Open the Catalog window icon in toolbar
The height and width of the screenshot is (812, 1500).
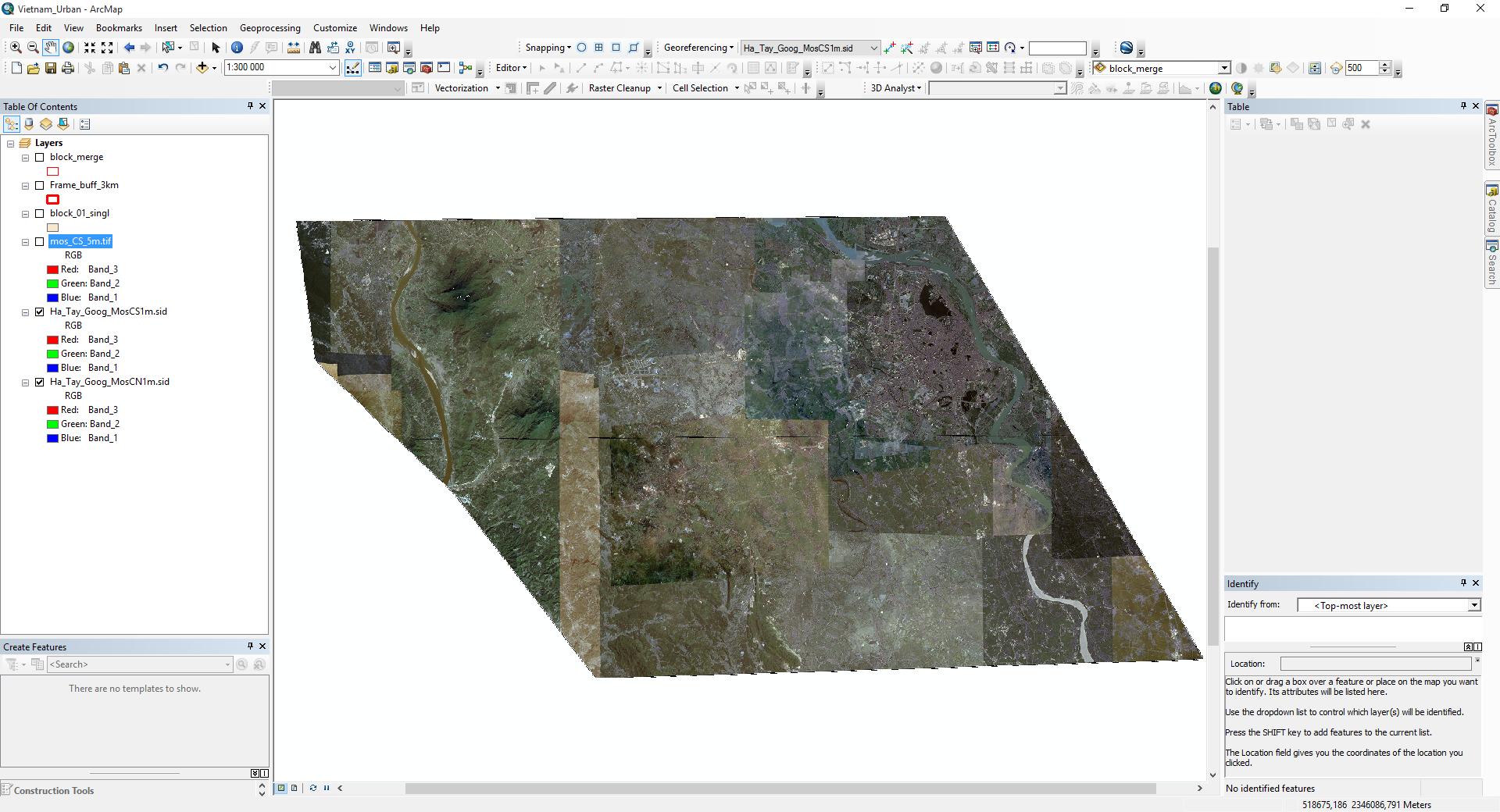click(x=392, y=68)
